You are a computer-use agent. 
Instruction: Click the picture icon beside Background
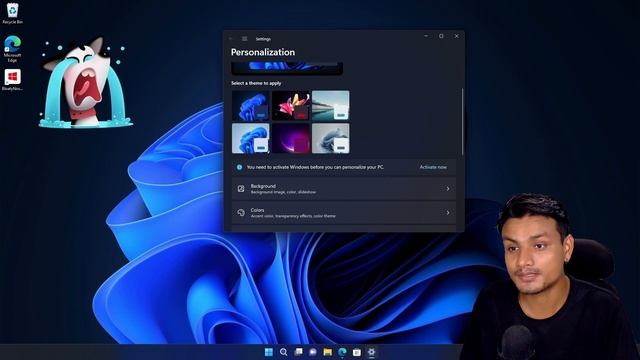(241, 189)
